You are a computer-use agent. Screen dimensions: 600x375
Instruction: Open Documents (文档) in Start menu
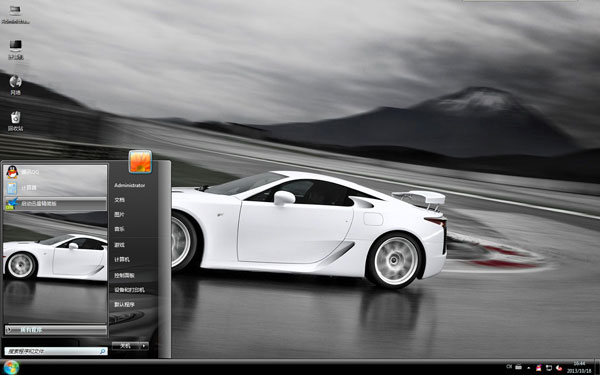click(x=119, y=200)
